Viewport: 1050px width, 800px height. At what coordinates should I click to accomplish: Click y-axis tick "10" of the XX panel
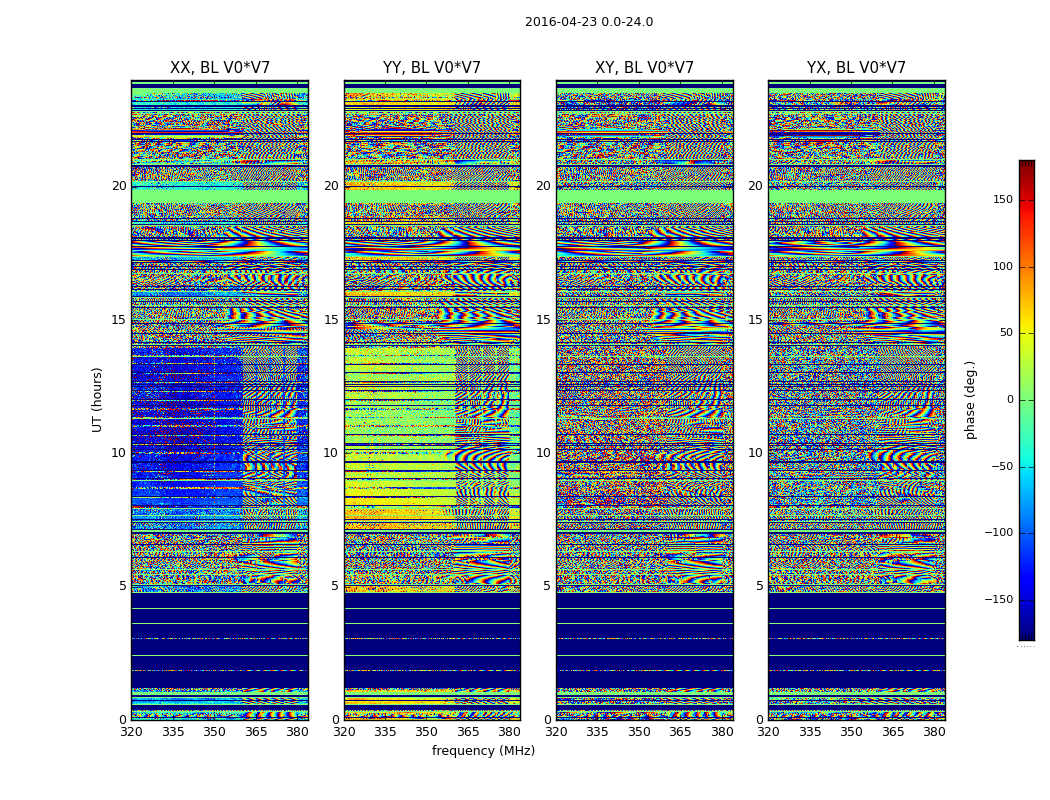coord(119,453)
